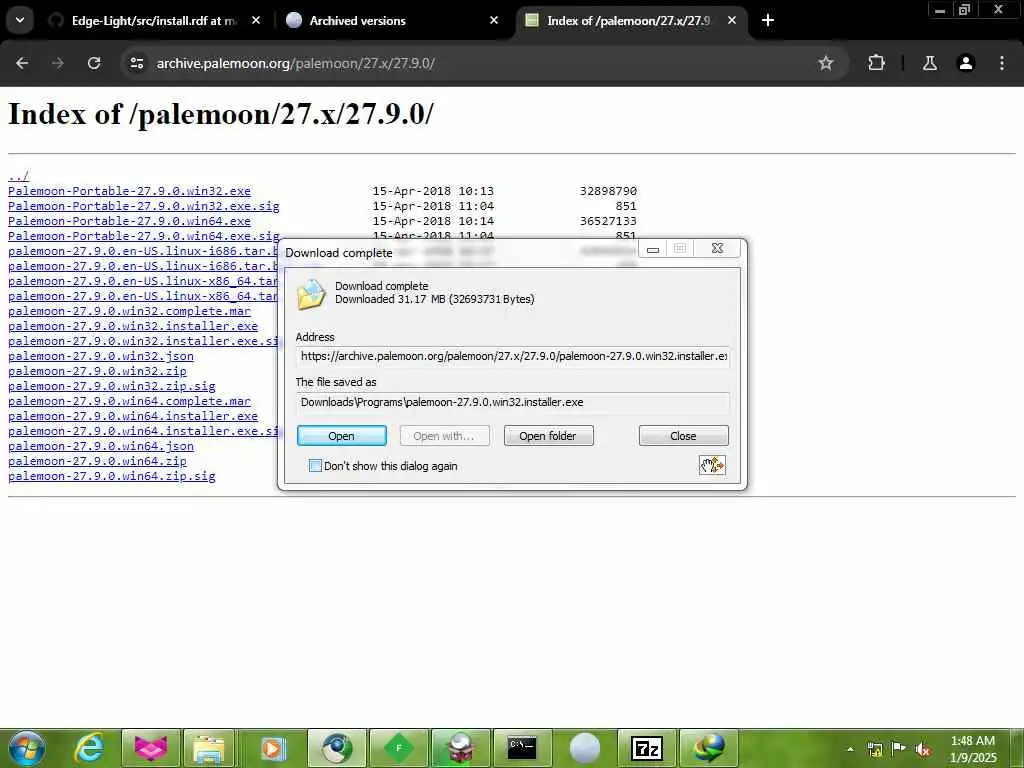The image size is (1024, 768).
Task: Close the Archived versions tab
Action: pyautogui.click(x=494, y=20)
